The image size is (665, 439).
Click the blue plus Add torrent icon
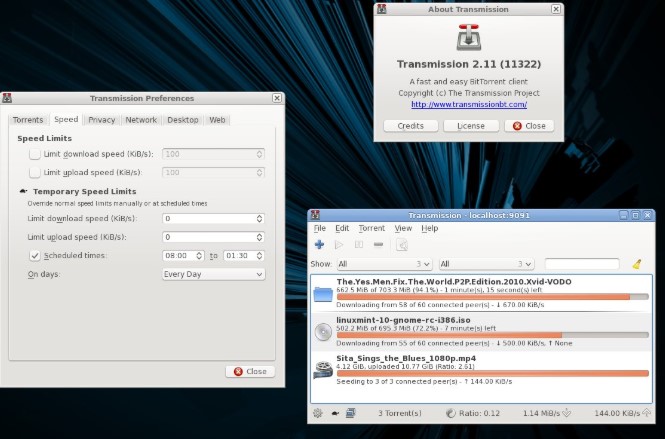pos(319,244)
